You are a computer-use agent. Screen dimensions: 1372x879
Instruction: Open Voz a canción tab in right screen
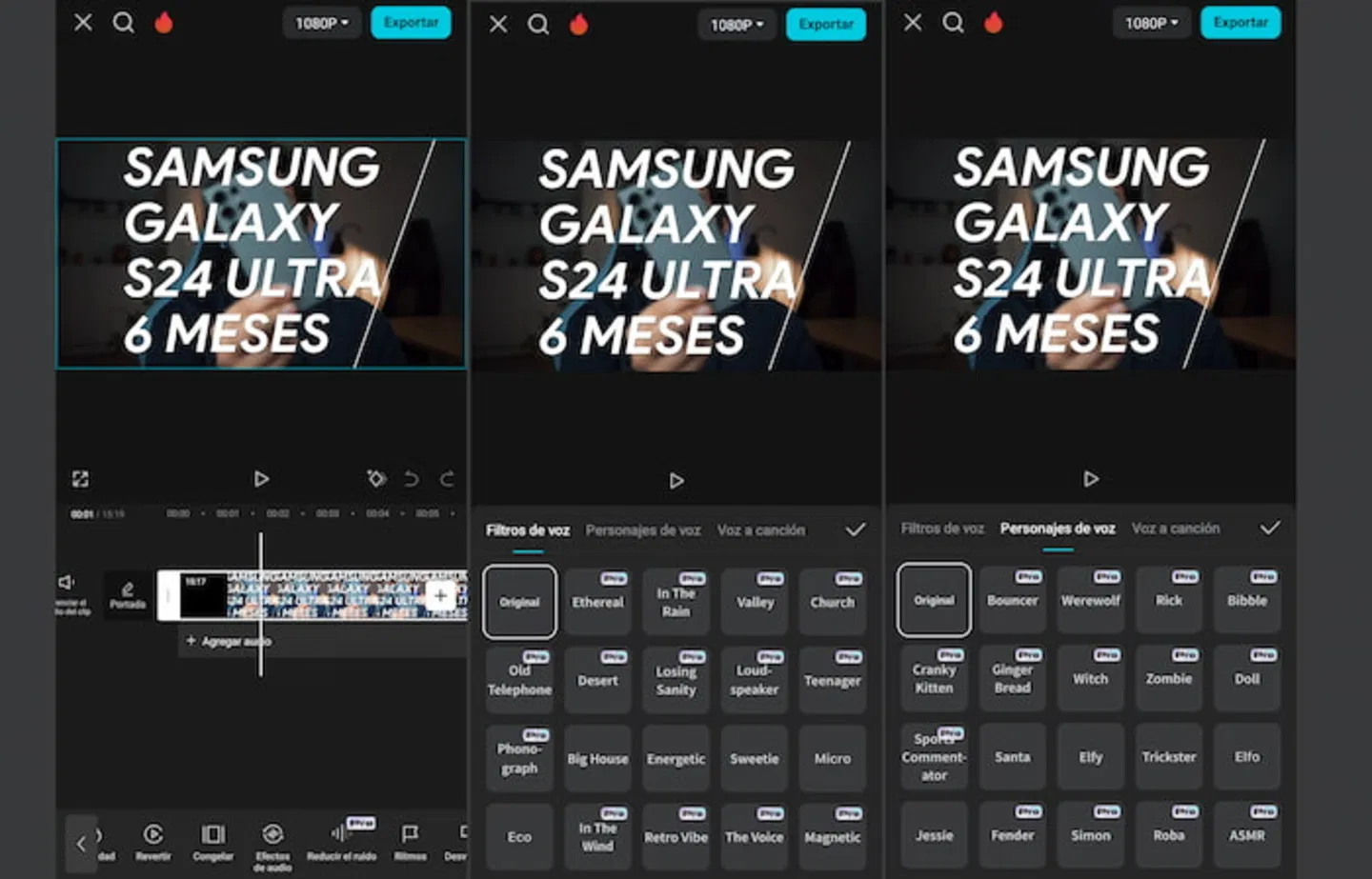[1176, 529]
